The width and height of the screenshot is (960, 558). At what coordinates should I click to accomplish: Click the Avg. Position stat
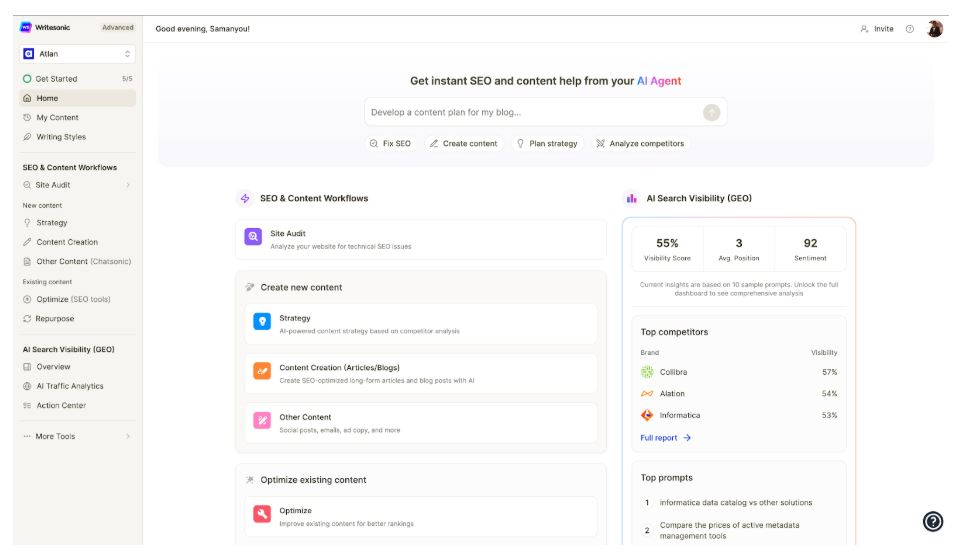(738, 249)
